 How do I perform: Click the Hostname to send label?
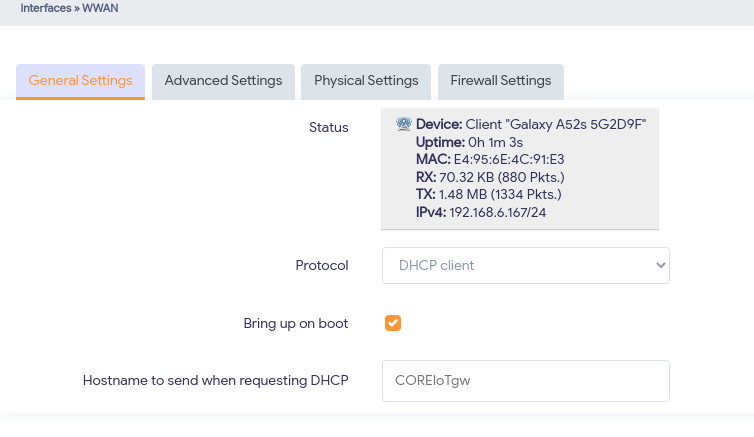[215, 381]
